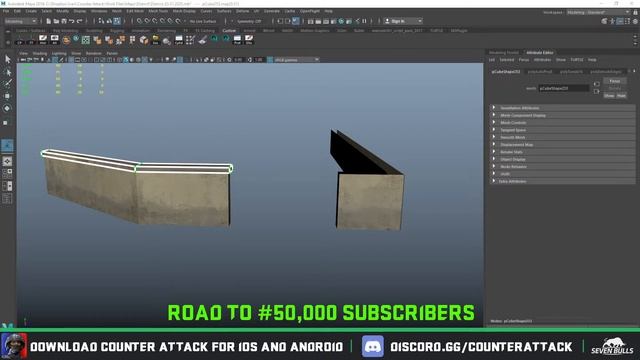
Task: Click the Show button in Attribute Editor
Action: [x=609, y=96]
